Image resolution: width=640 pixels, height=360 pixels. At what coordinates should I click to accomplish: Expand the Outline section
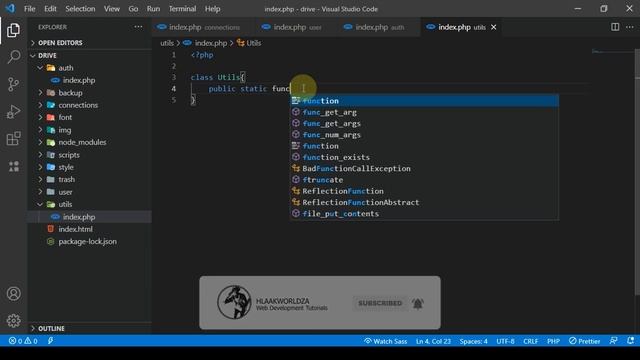coord(51,328)
